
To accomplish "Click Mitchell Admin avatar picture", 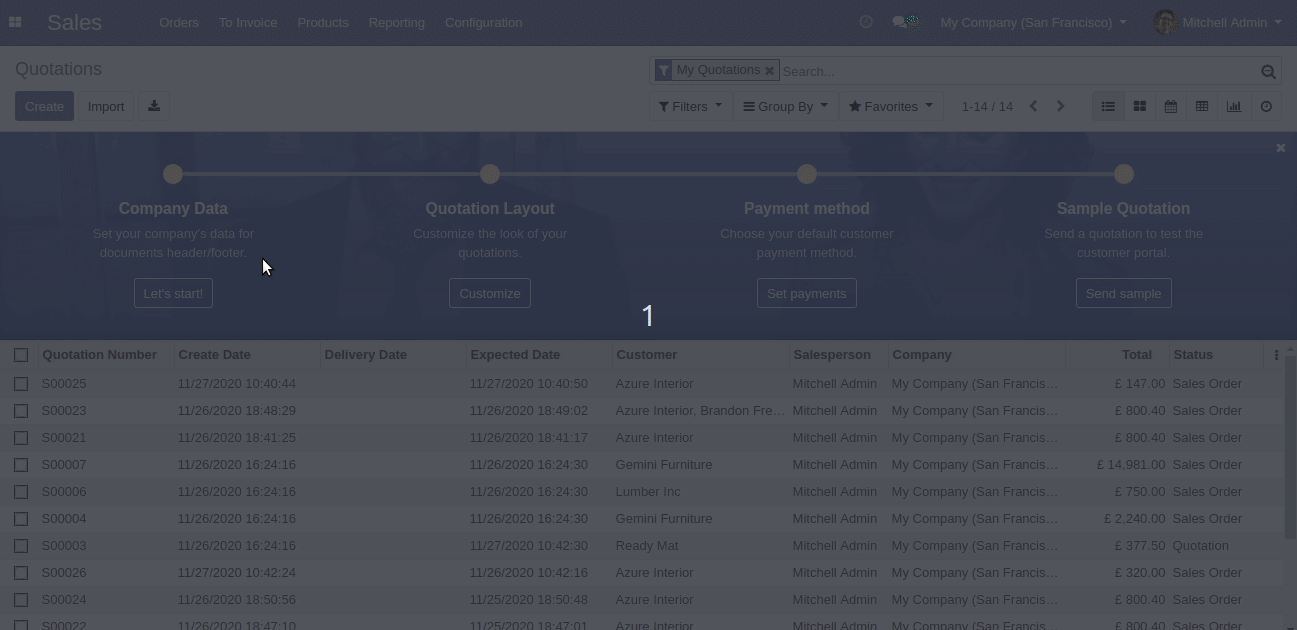I will coord(1165,22).
